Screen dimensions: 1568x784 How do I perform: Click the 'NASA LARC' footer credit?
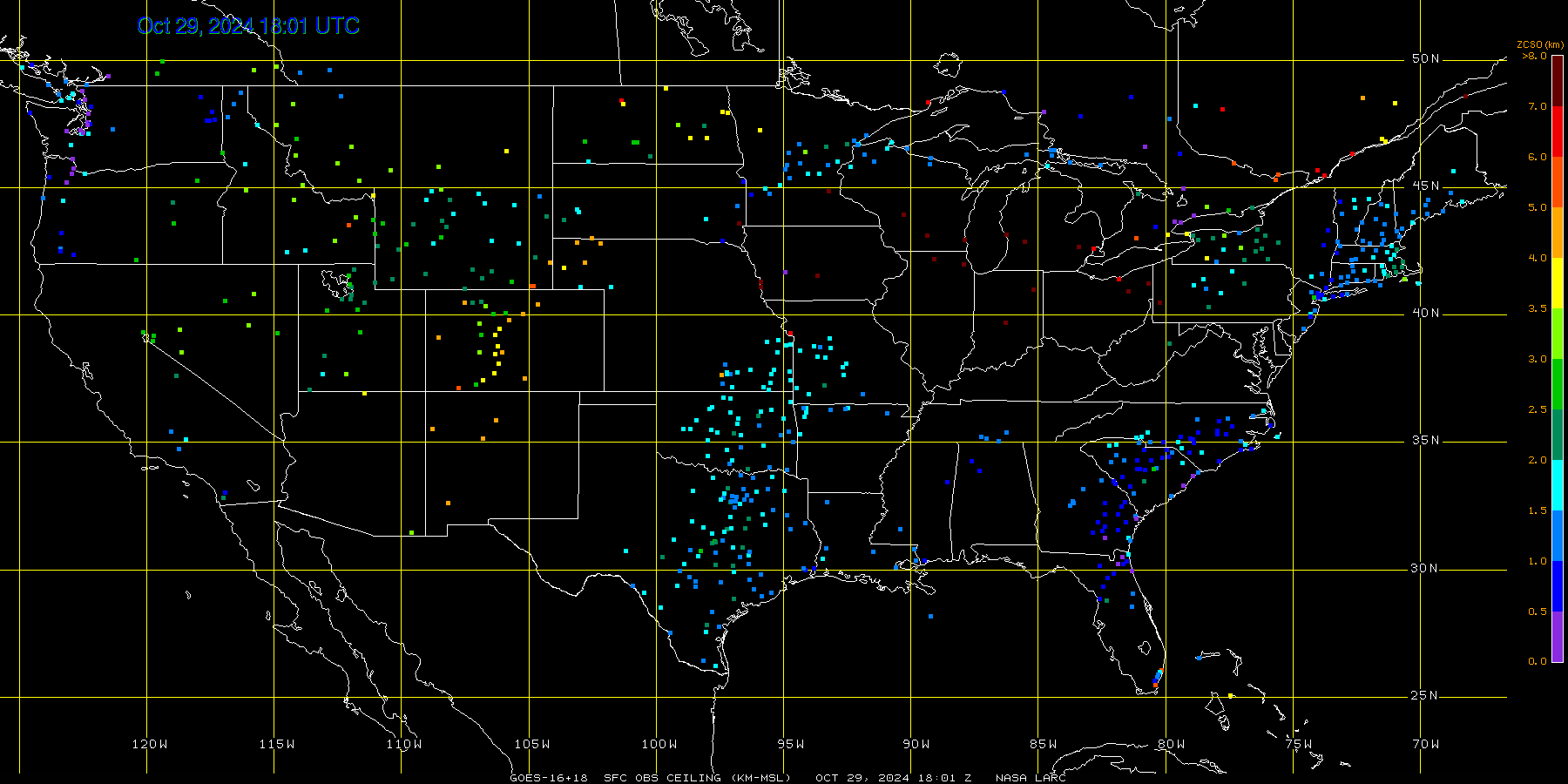coord(1031,778)
